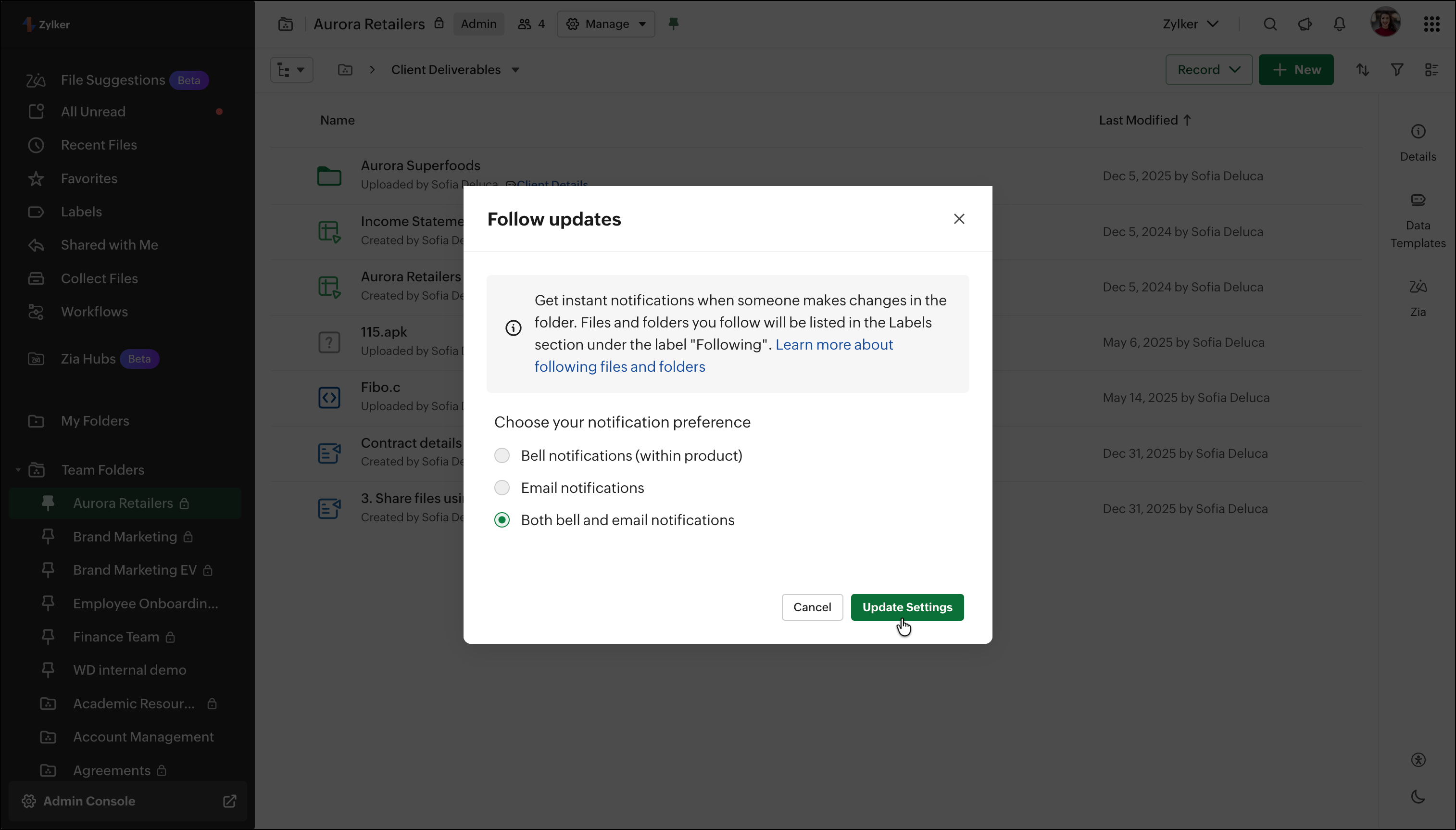Open the apps grid launcher
The height and width of the screenshot is (830, 1456).
point(1431,24)
